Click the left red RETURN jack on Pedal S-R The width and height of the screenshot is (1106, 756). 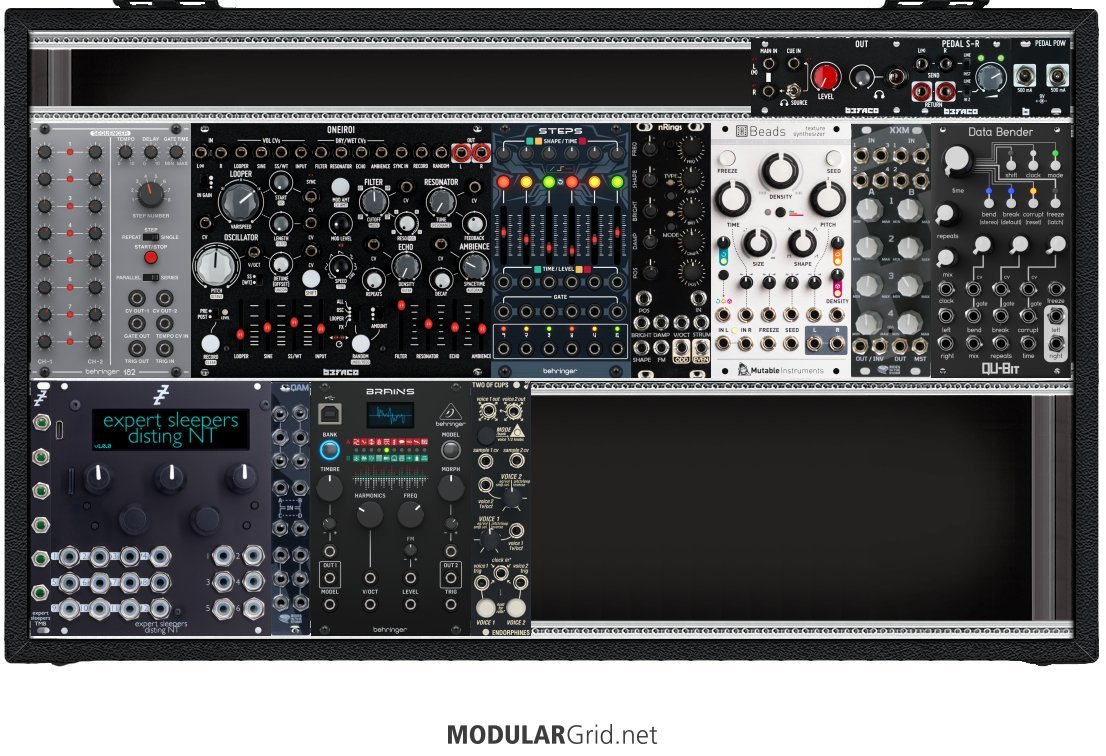[922, 92]
